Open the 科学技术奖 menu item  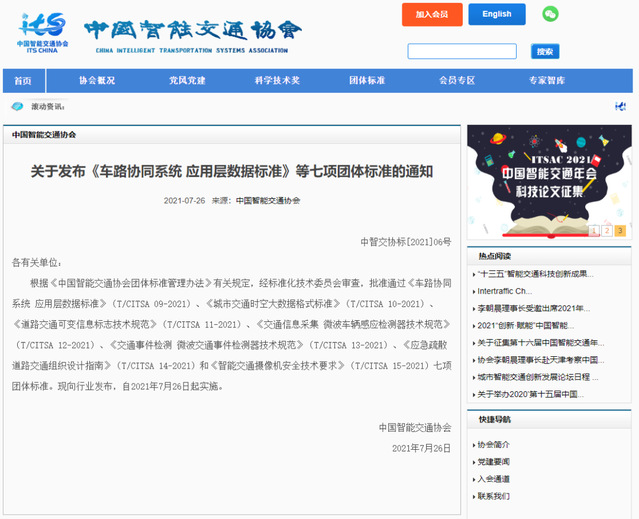tap(277, 80)
